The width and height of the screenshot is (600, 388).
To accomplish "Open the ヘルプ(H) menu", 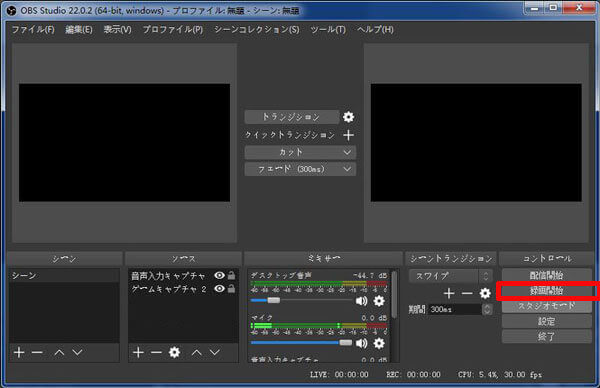I will coord(375,29).
